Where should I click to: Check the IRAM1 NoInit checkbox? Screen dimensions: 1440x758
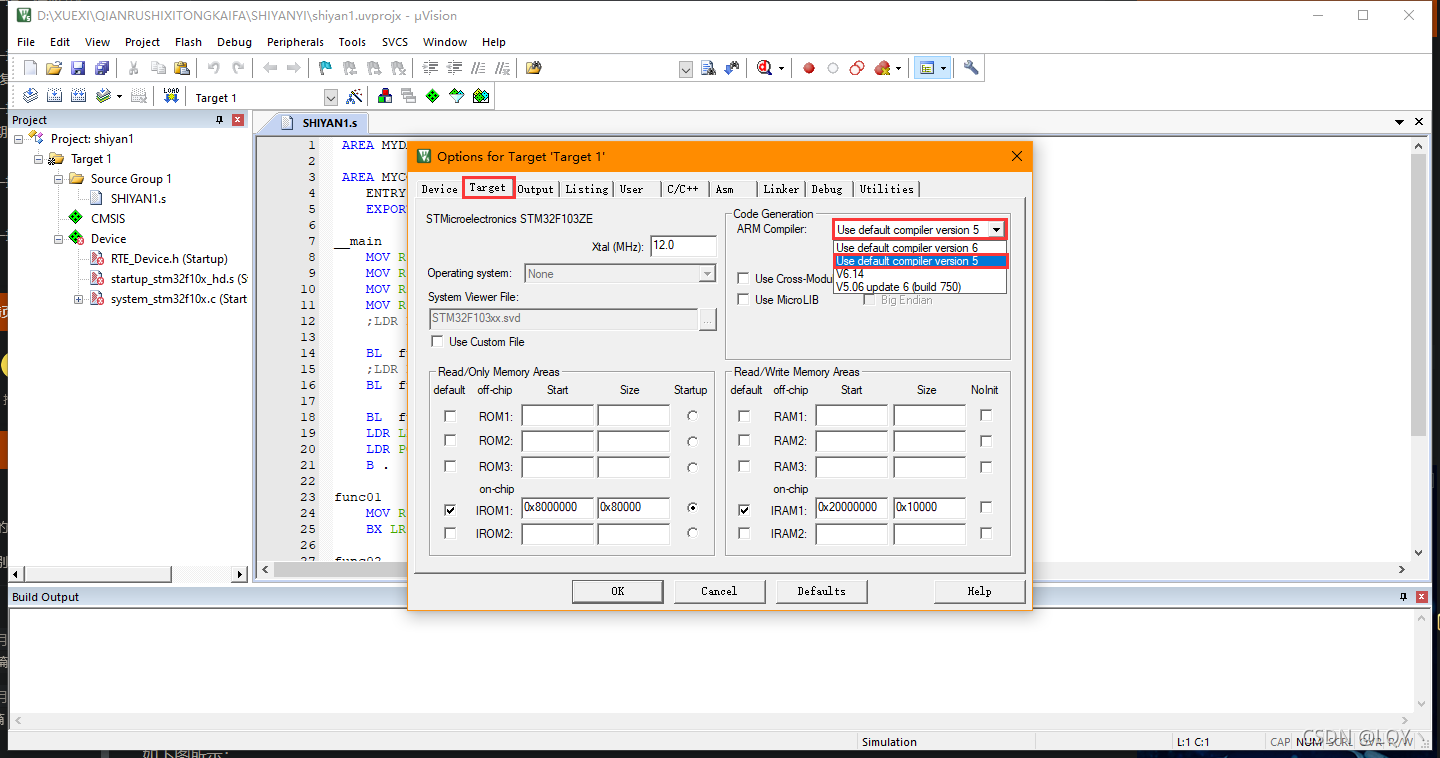(986, 508)
